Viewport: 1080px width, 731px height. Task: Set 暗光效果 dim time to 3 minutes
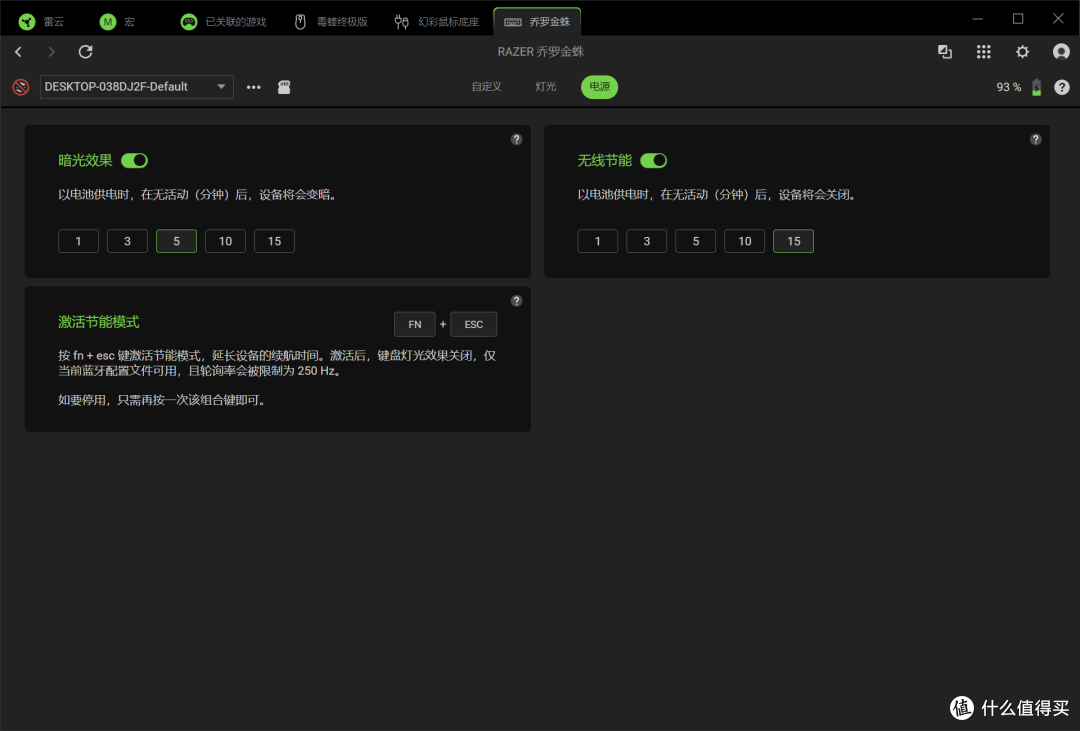point(127,241)
